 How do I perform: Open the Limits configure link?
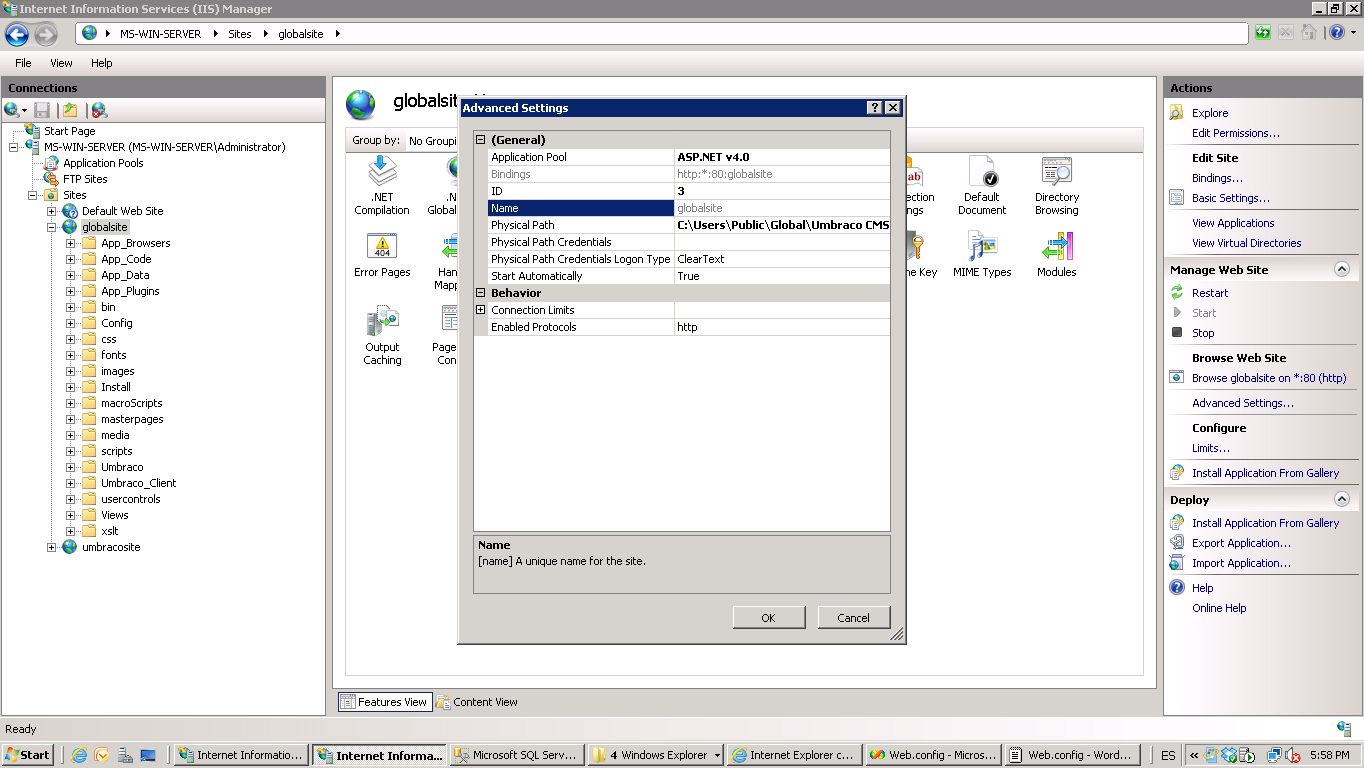tap(1211, 448)
